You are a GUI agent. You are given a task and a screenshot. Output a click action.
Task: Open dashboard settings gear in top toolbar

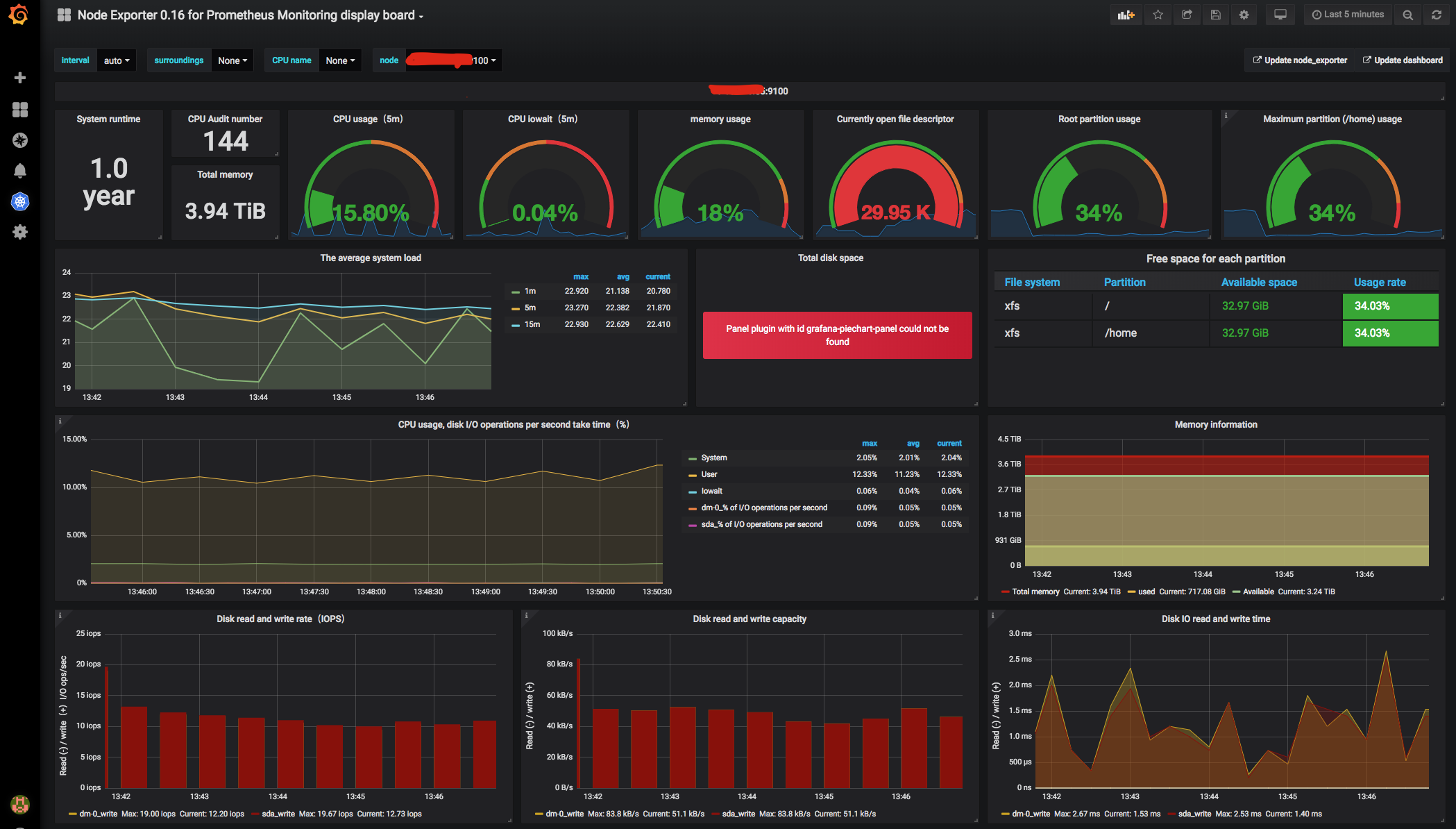click(1244, 15)
